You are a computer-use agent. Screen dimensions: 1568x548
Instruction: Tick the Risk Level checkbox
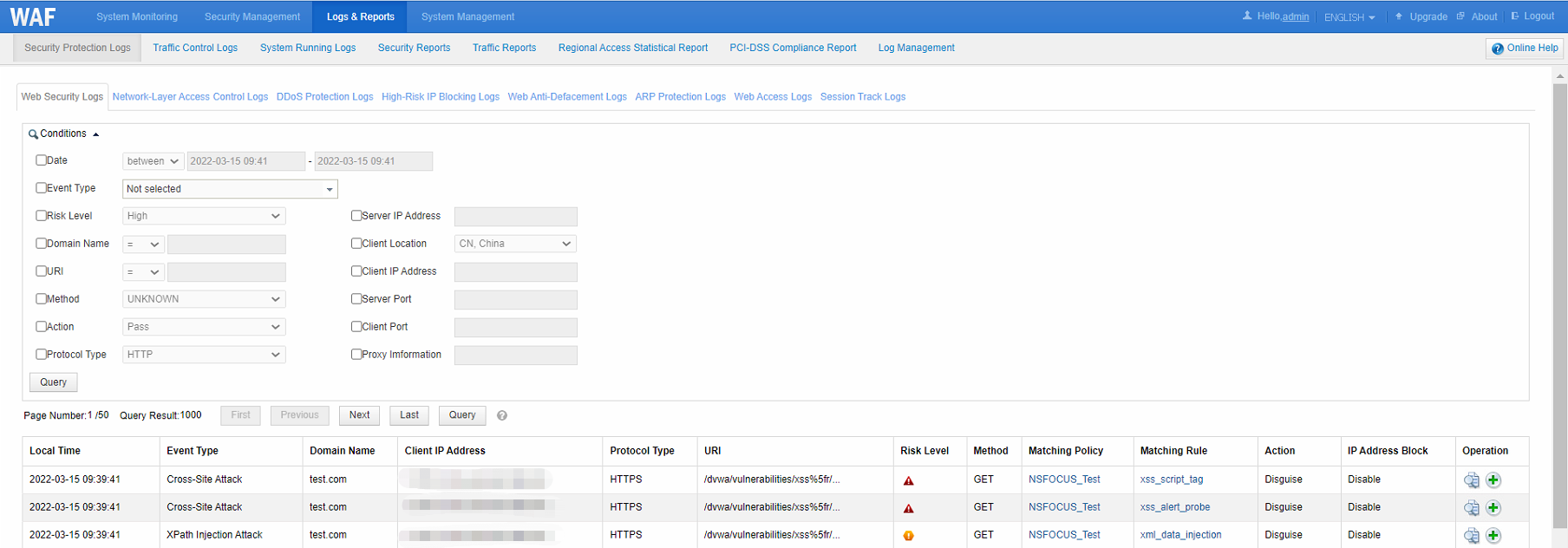coord(41,216)
